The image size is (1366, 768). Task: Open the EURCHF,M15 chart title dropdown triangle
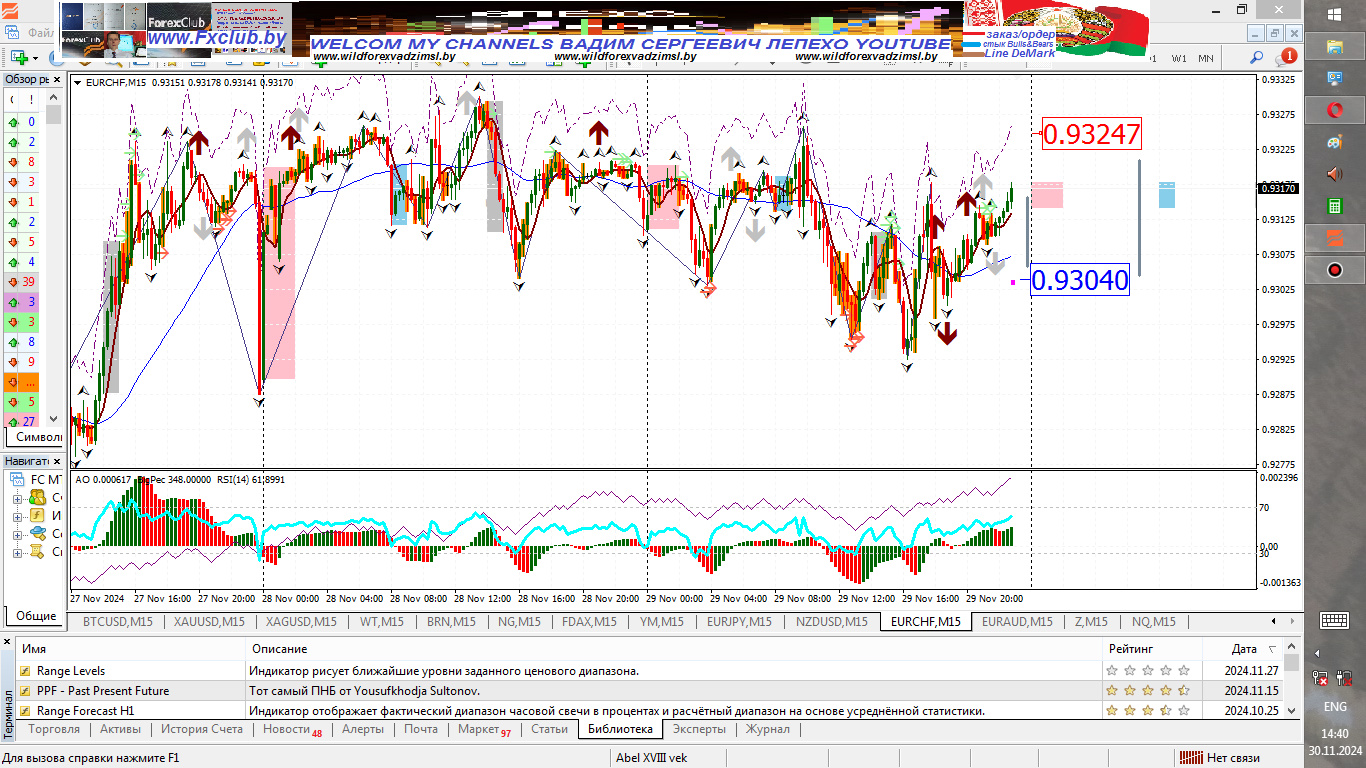[x=78, y=83]
